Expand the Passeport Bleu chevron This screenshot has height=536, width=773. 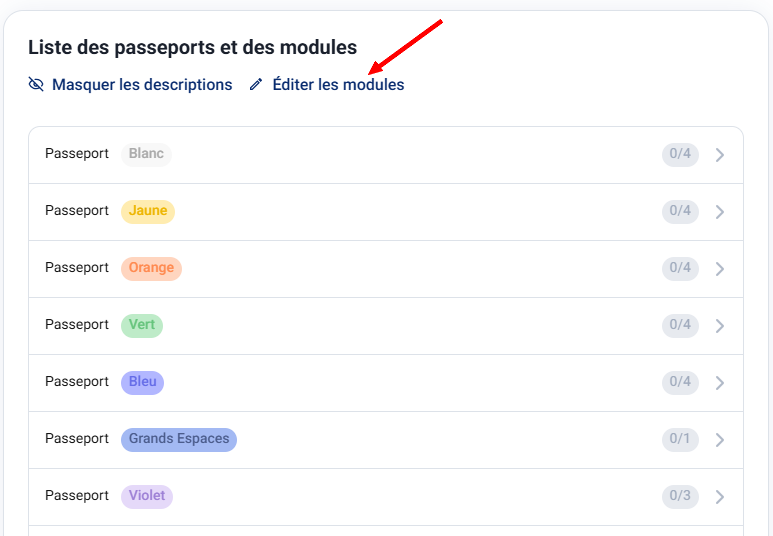tap(720, 383)
